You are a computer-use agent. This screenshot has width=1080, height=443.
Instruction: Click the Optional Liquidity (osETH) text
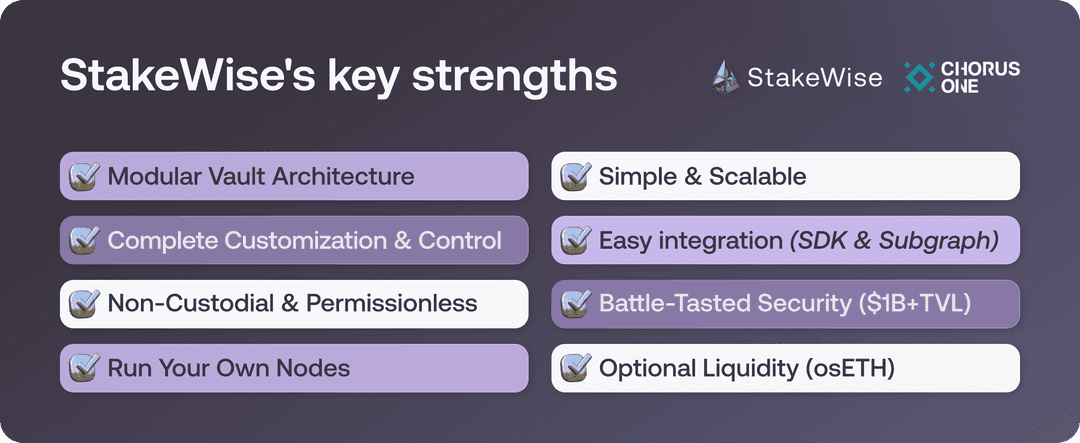point(746,368)
